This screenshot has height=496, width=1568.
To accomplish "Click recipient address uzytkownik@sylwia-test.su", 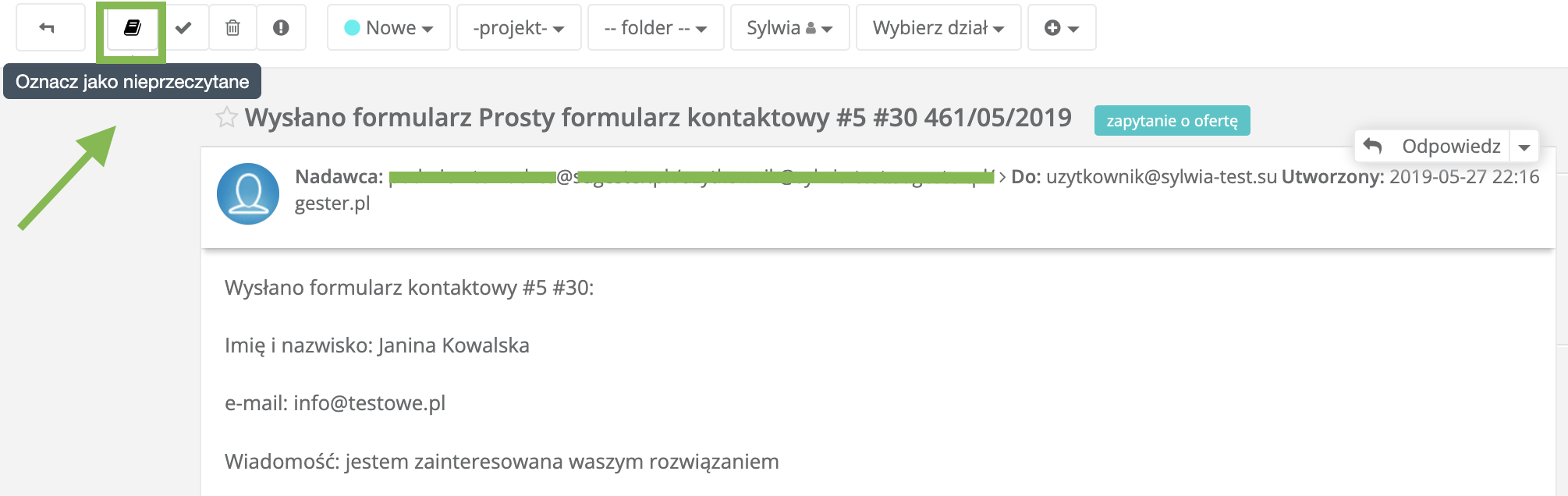I will (x=1161, y=177).
